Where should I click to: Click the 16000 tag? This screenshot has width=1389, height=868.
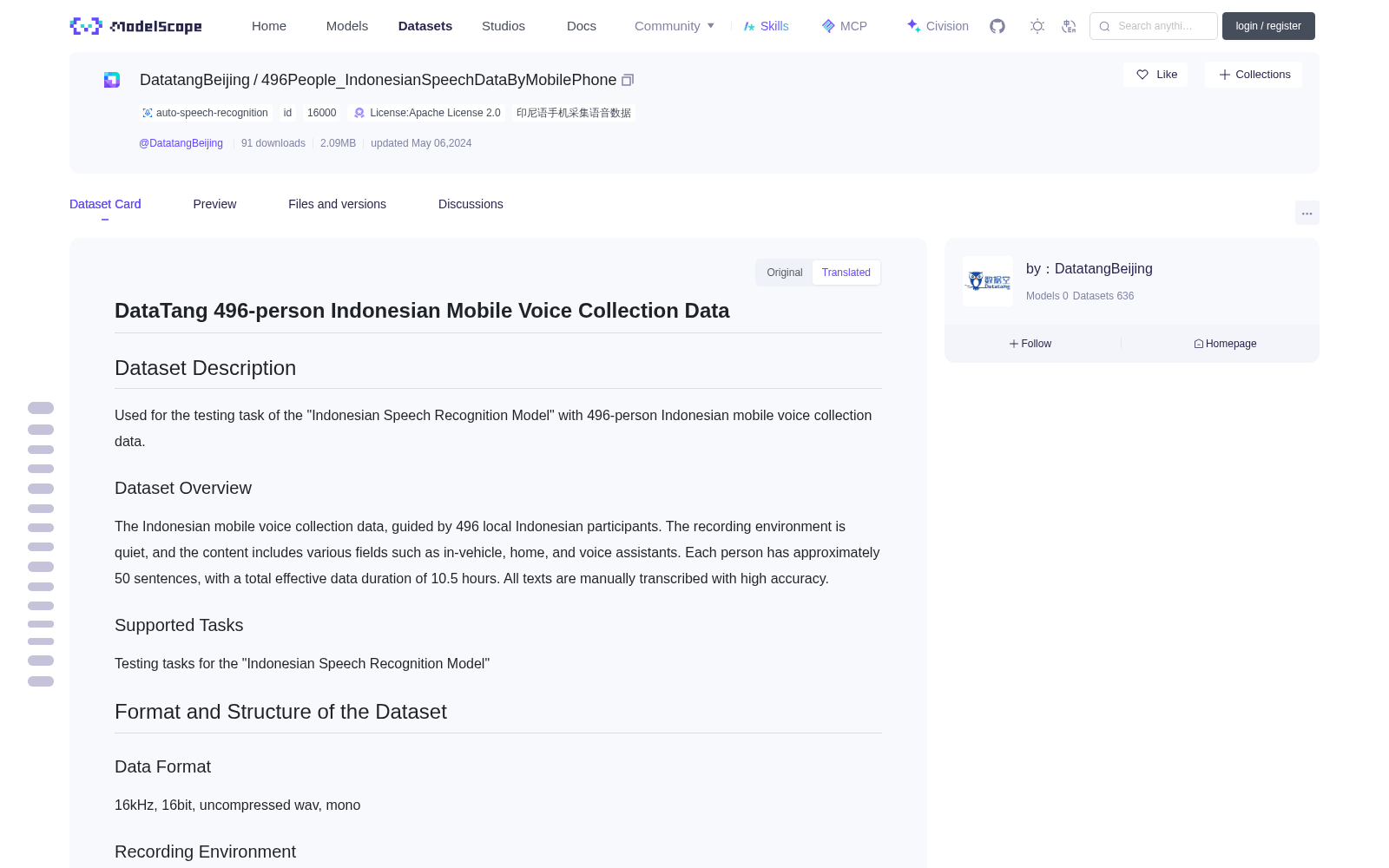[x=321, y=113]
